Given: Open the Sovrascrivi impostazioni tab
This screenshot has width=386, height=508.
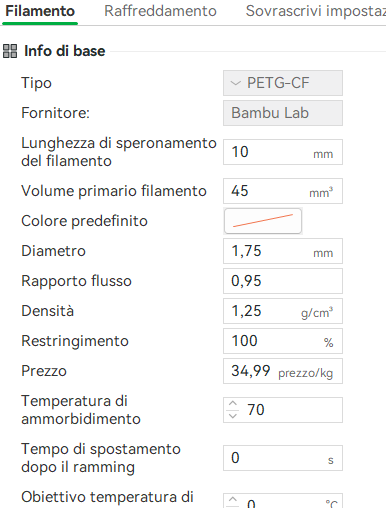Looking at the screenshot, I should [x=316, y=11].
